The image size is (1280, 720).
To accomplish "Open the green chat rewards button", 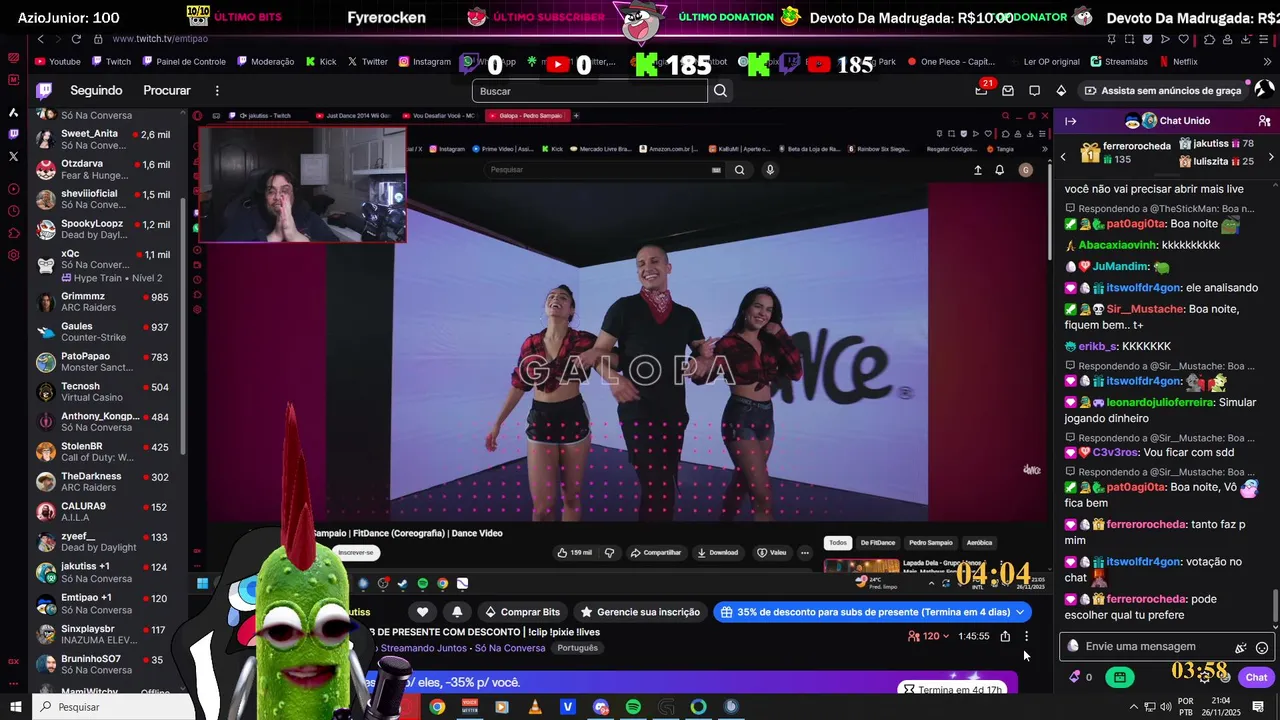I will pyautogui.click(x=1119, y=677).
